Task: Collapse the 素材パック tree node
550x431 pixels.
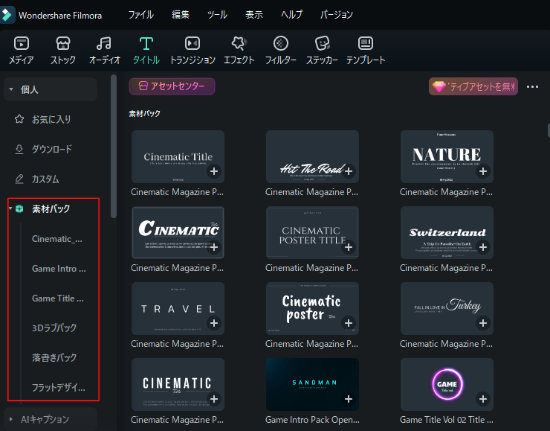Action: coord(10,209)
